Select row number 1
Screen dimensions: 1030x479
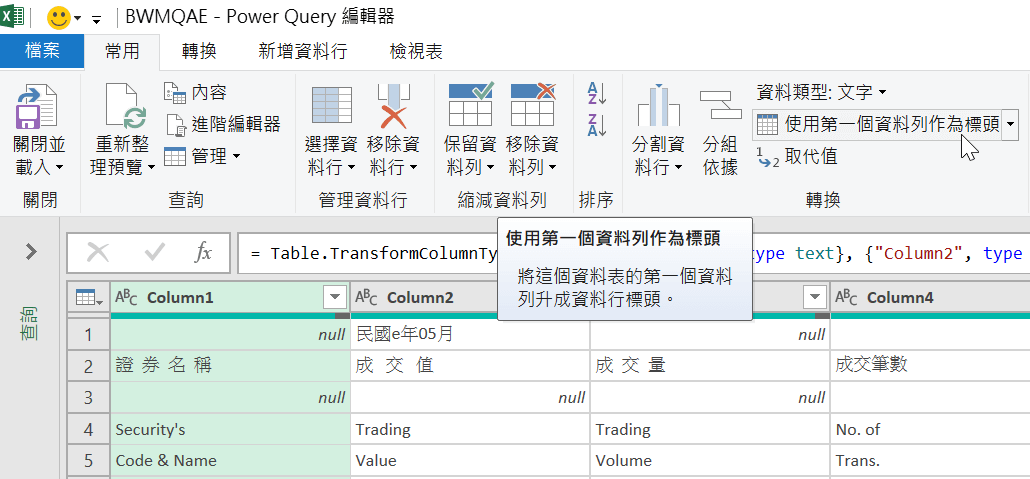(x=89, y=335)
